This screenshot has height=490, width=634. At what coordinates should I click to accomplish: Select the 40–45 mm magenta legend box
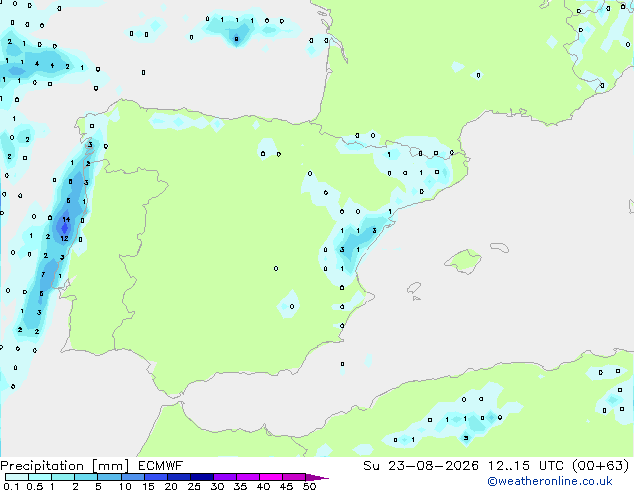click(x=271, y=477)
